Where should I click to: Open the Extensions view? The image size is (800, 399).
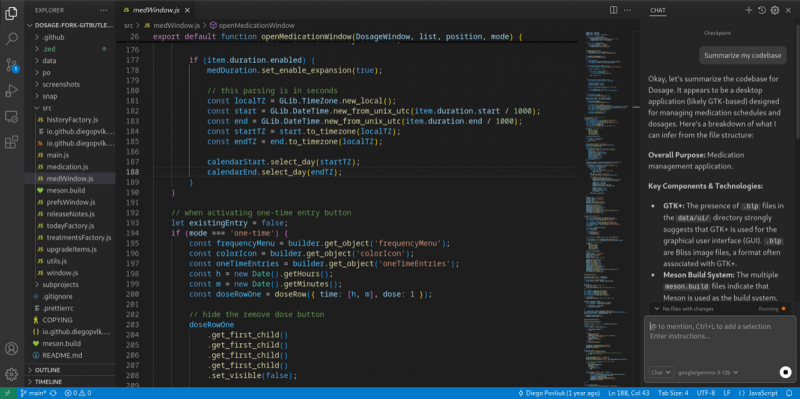click(11, 142)
